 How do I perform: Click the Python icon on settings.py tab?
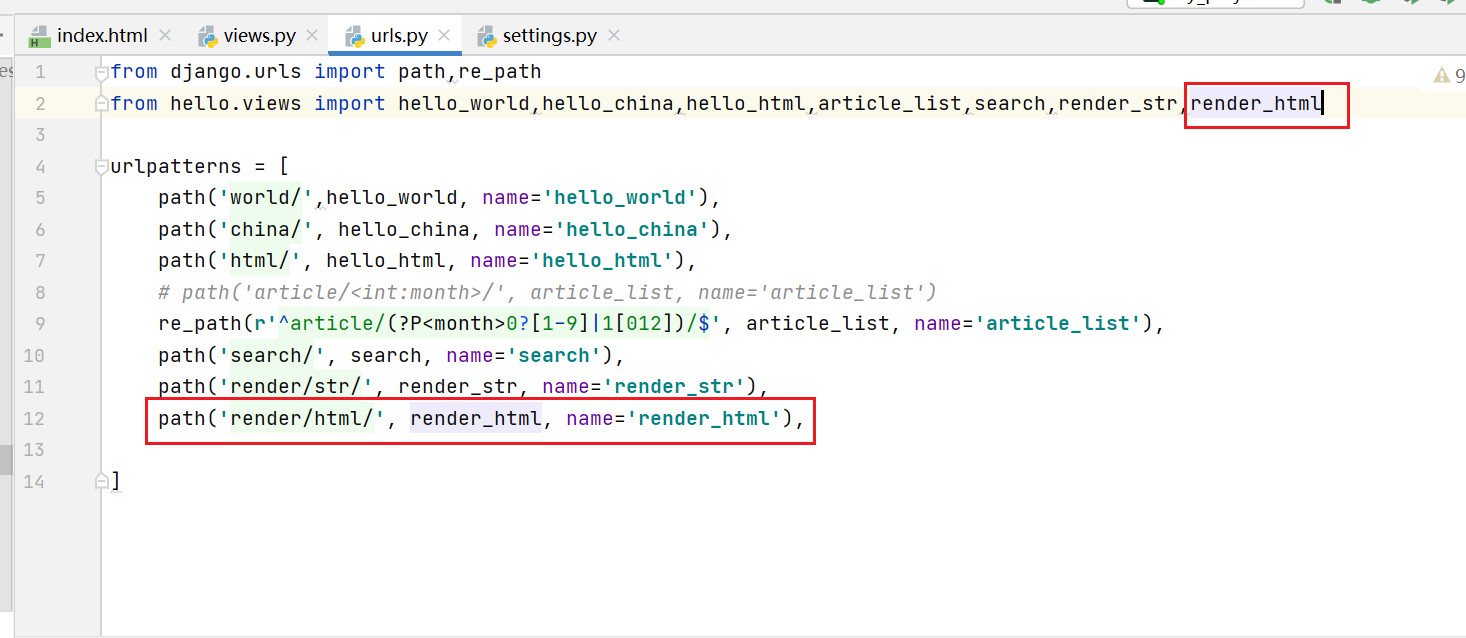coord(487,37)
